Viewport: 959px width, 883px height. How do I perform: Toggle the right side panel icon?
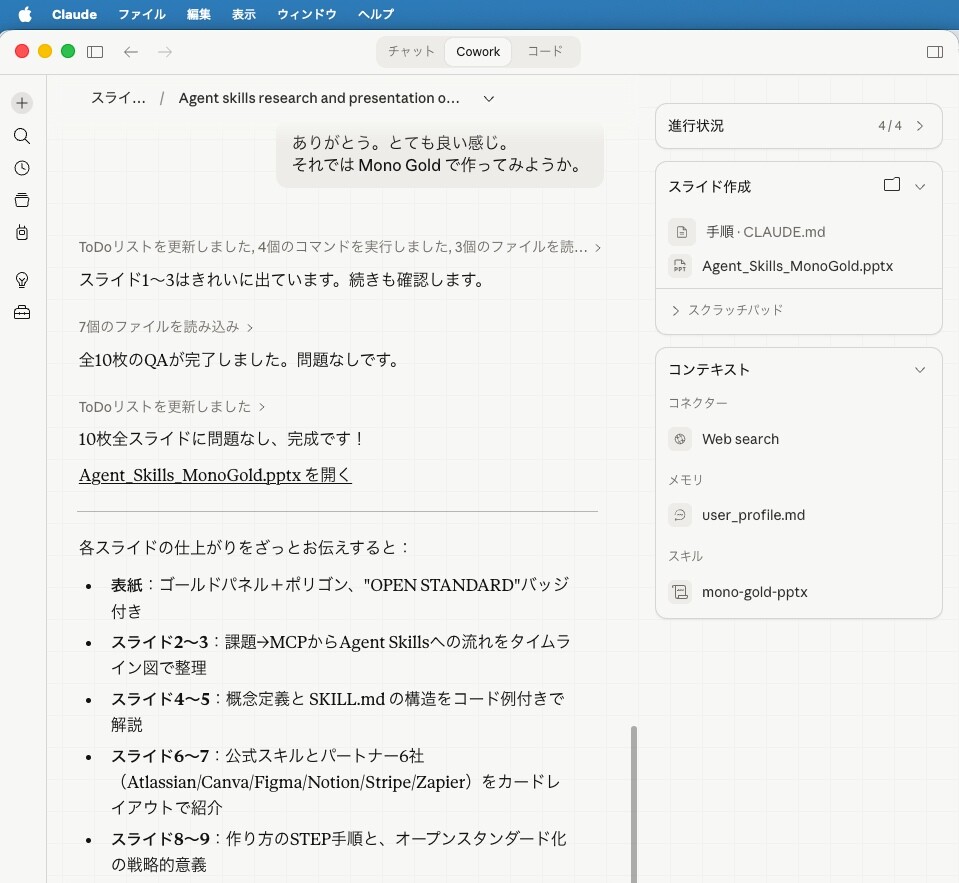[935, 52]
